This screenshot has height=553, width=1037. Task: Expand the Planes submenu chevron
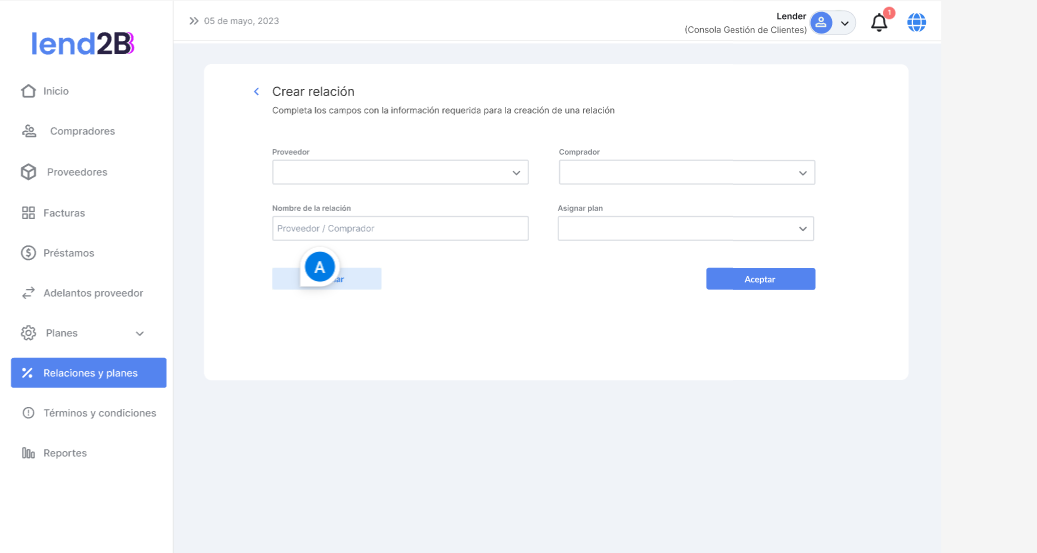click(140, 333)
